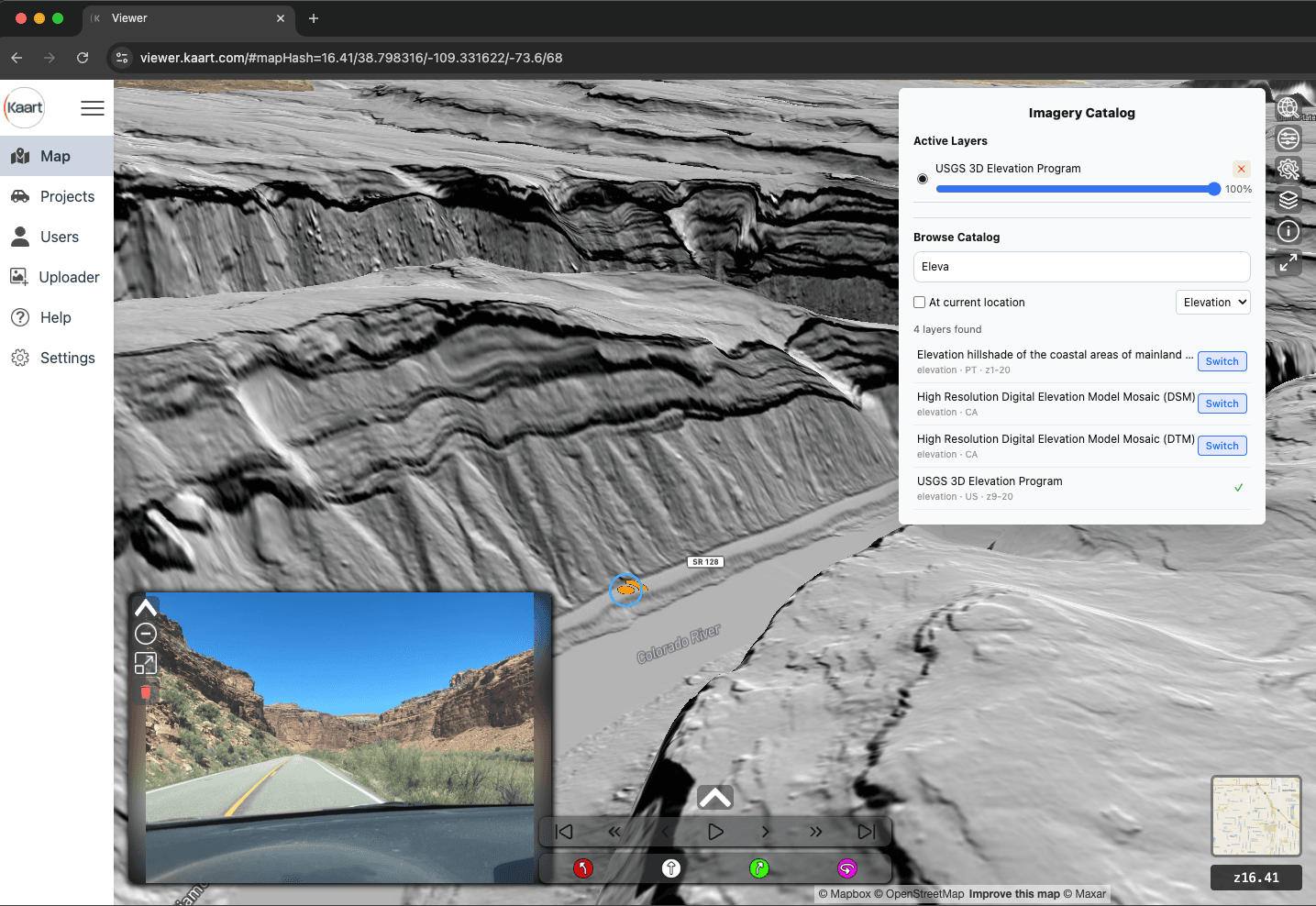Delete the street photo with the trash icon
Viewport: 1316px width, 906px height.
[145, 692]
